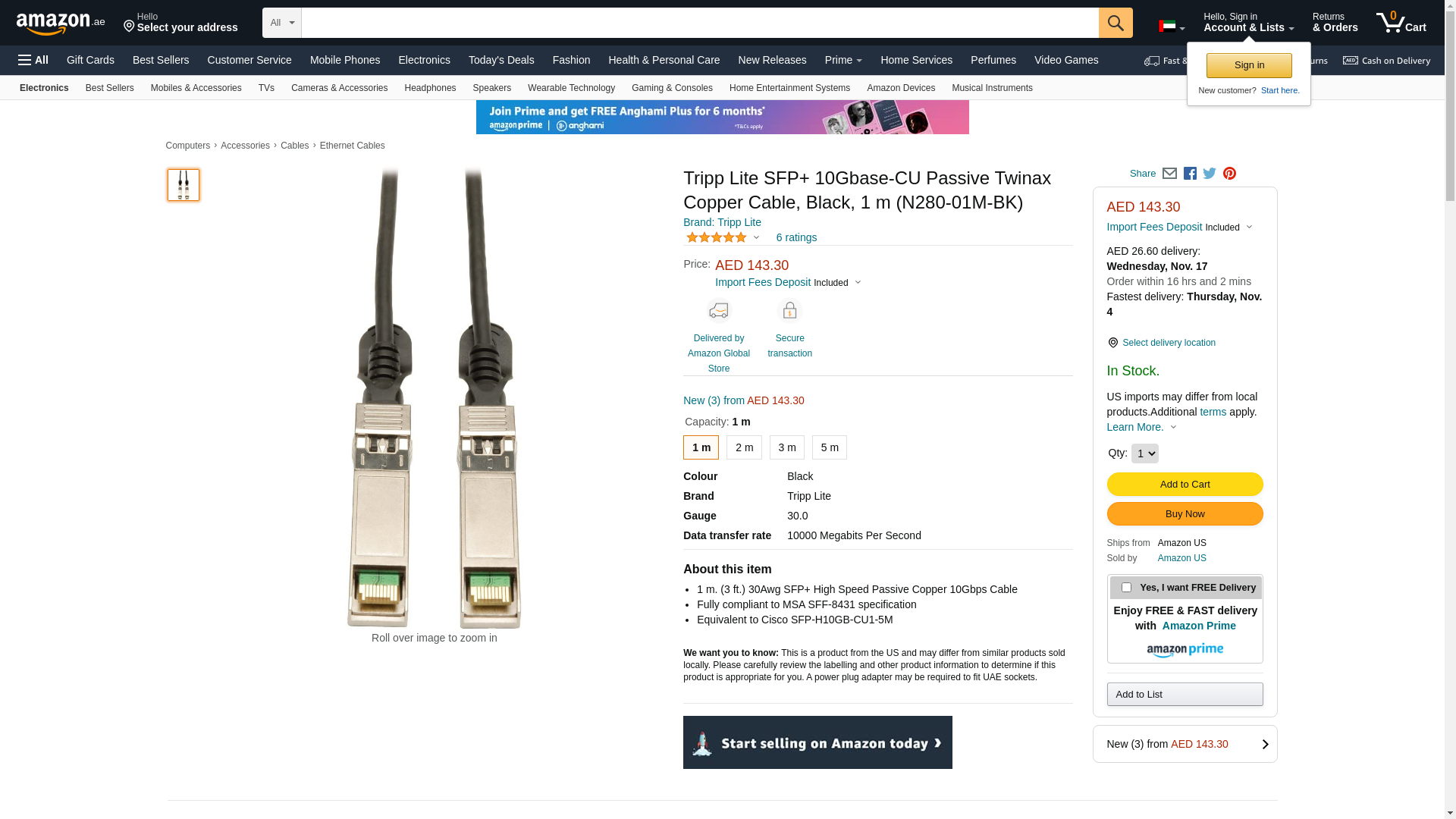
Task: Share product via email icon
Action: (x=1169, y=174)
